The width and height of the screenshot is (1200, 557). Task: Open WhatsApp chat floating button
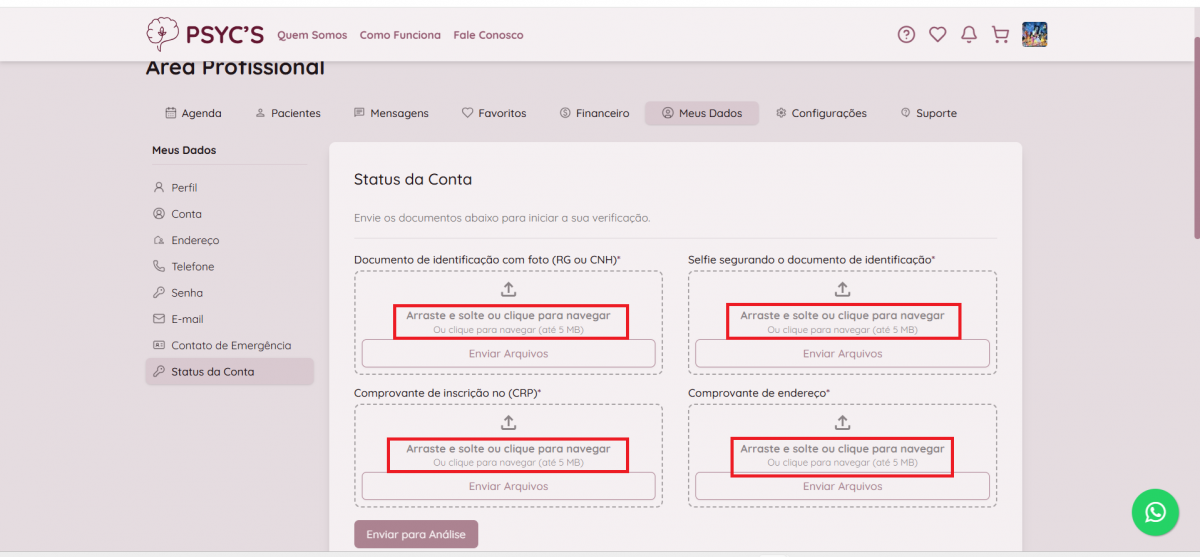(x=1155, y=512)
